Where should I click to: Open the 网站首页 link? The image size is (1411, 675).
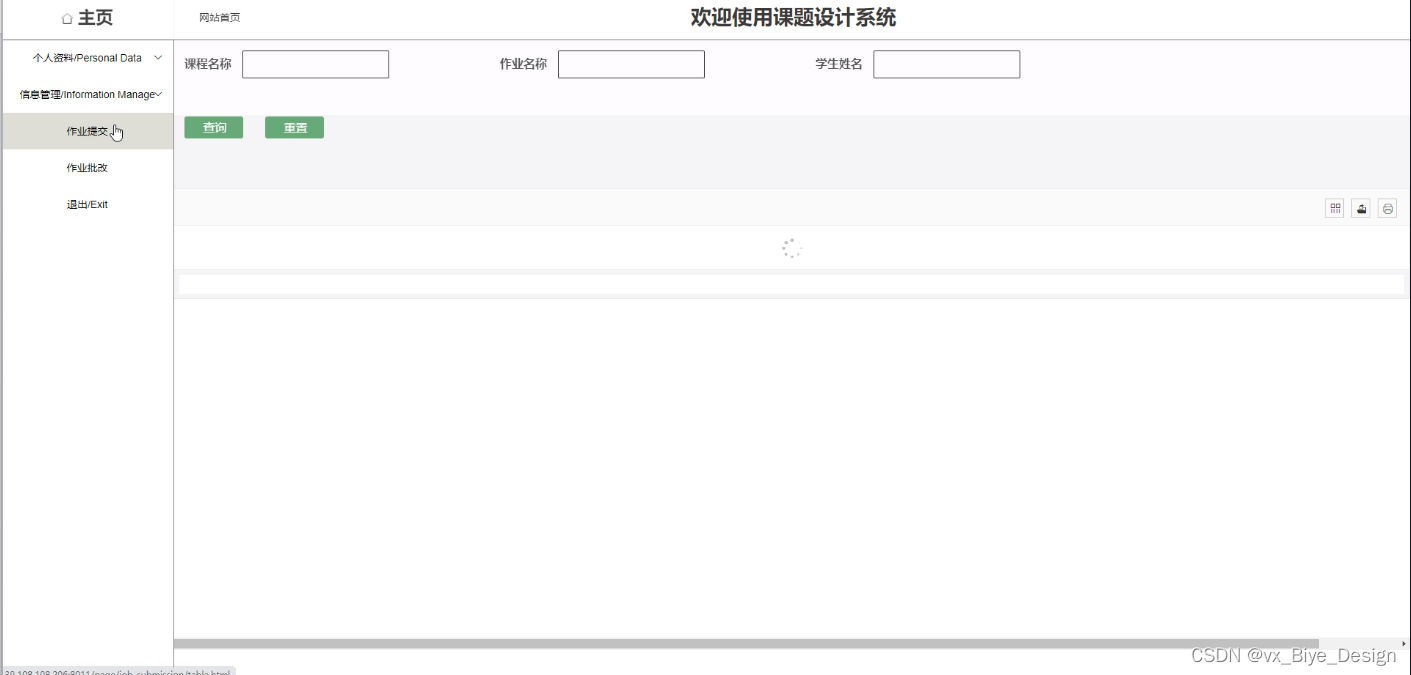click(x=219, y=18)
